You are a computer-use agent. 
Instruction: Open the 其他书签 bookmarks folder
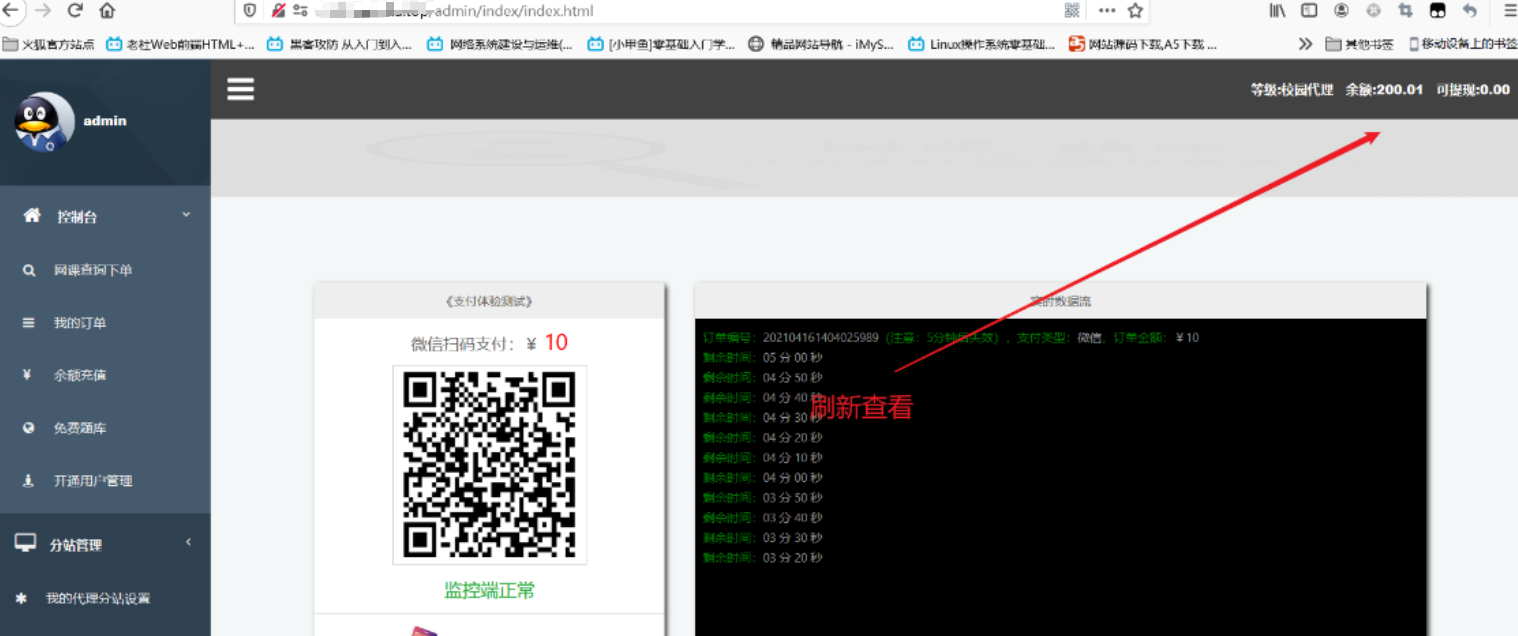(x=1359, y=44)
